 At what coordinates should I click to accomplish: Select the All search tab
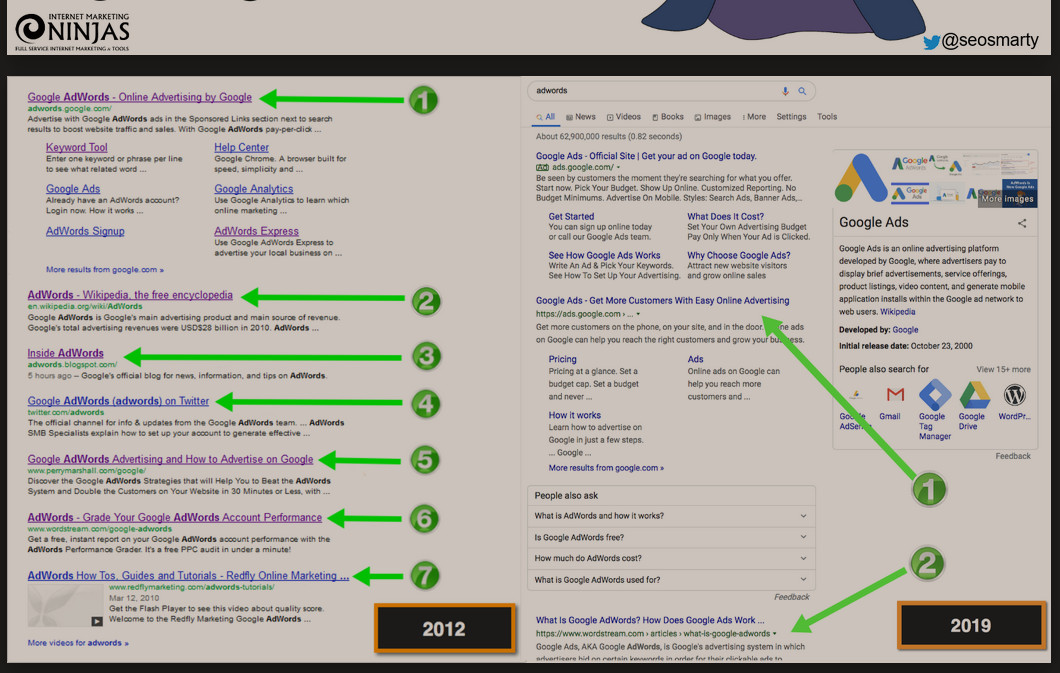point(546,117)
